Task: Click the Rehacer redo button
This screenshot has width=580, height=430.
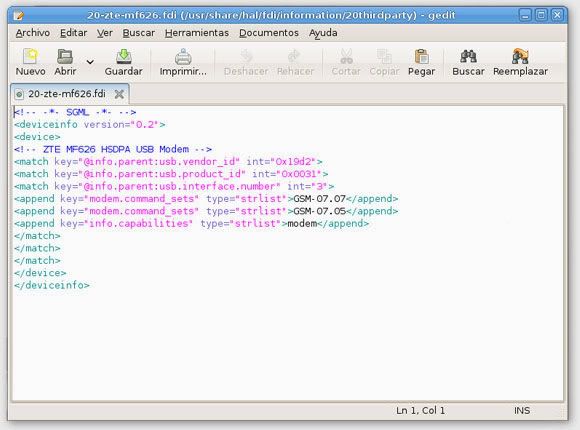Action: (x=295, y=62)
